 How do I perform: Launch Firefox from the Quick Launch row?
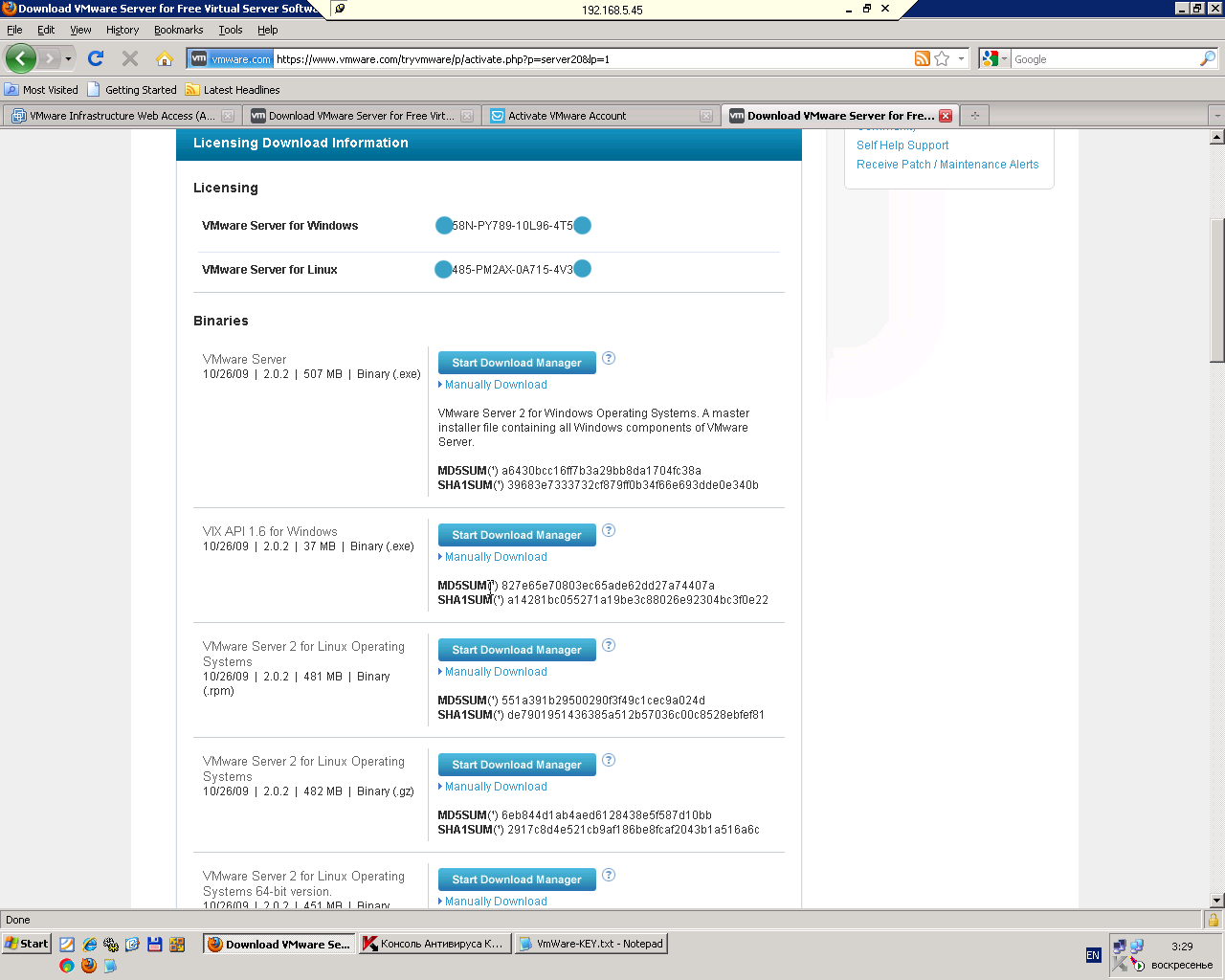coord(89,966)
